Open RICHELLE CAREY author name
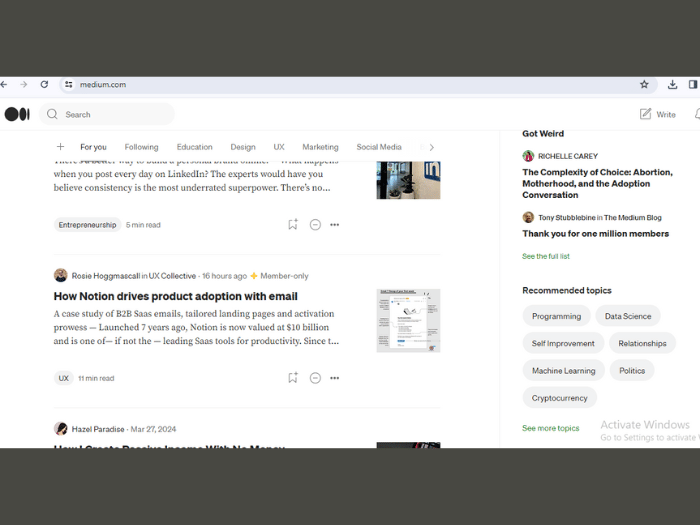Image resolution: width=700 pixels, height=525 pixels. pyautogui.click(x=568, y=156)
